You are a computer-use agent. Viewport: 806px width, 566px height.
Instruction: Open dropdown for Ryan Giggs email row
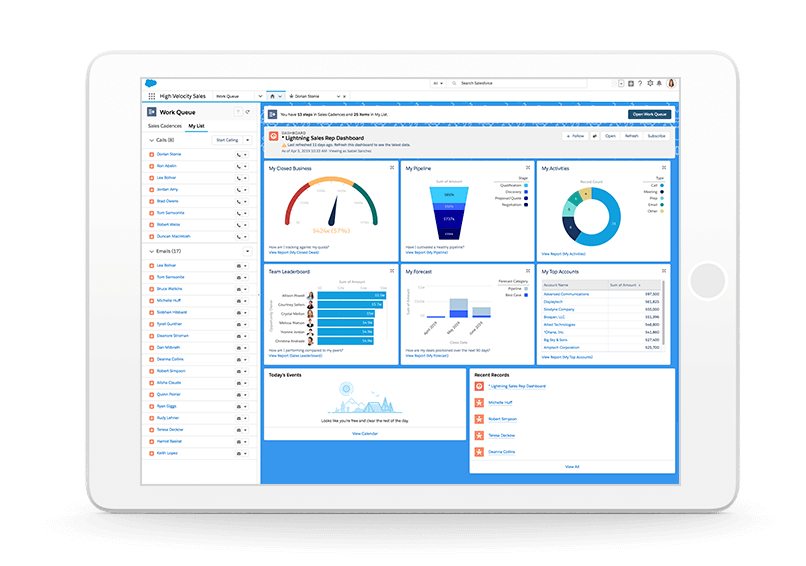click(x=246, y=407)
